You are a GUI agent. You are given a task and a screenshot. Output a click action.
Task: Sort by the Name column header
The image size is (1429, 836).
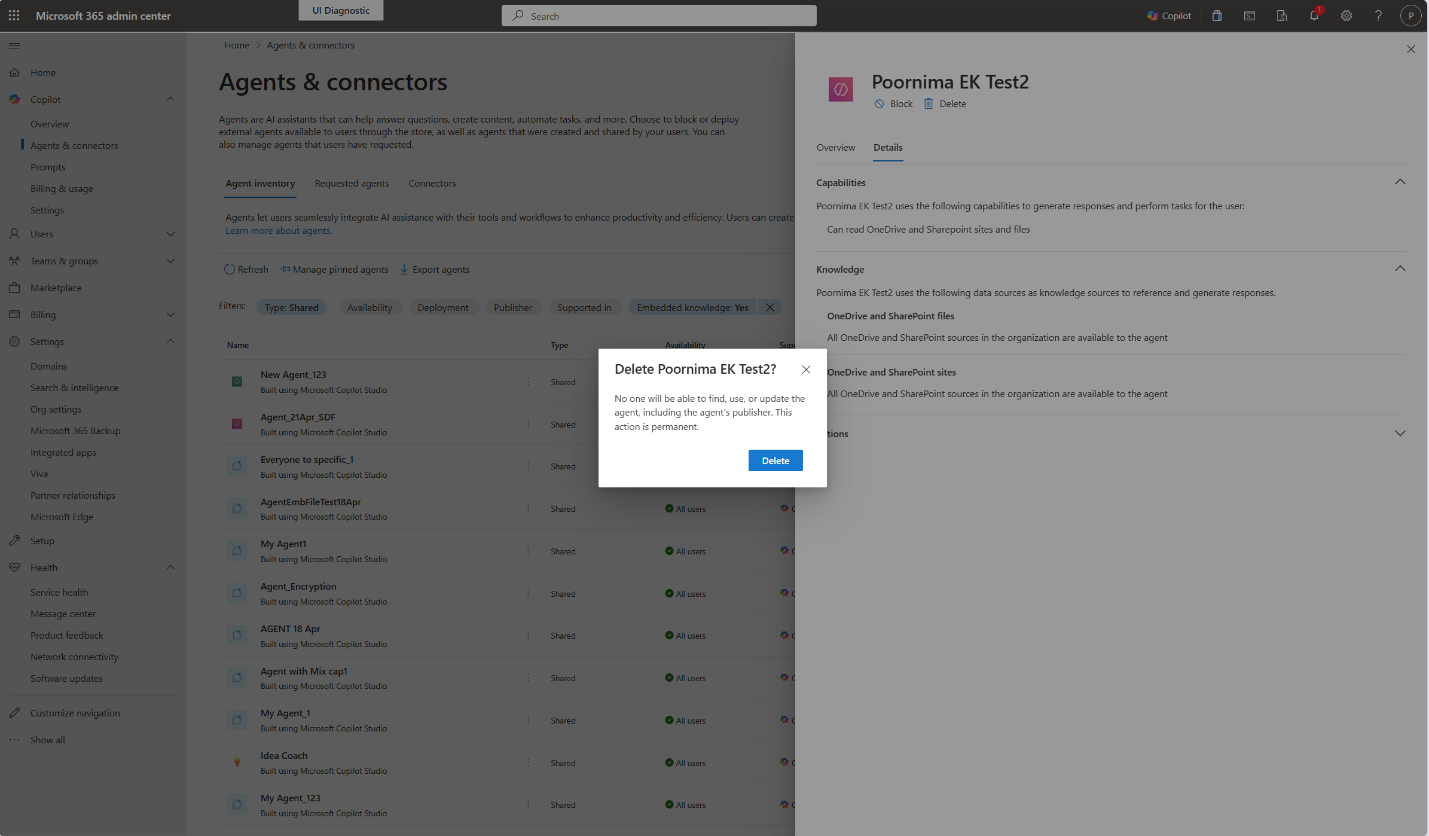point(237,345)
